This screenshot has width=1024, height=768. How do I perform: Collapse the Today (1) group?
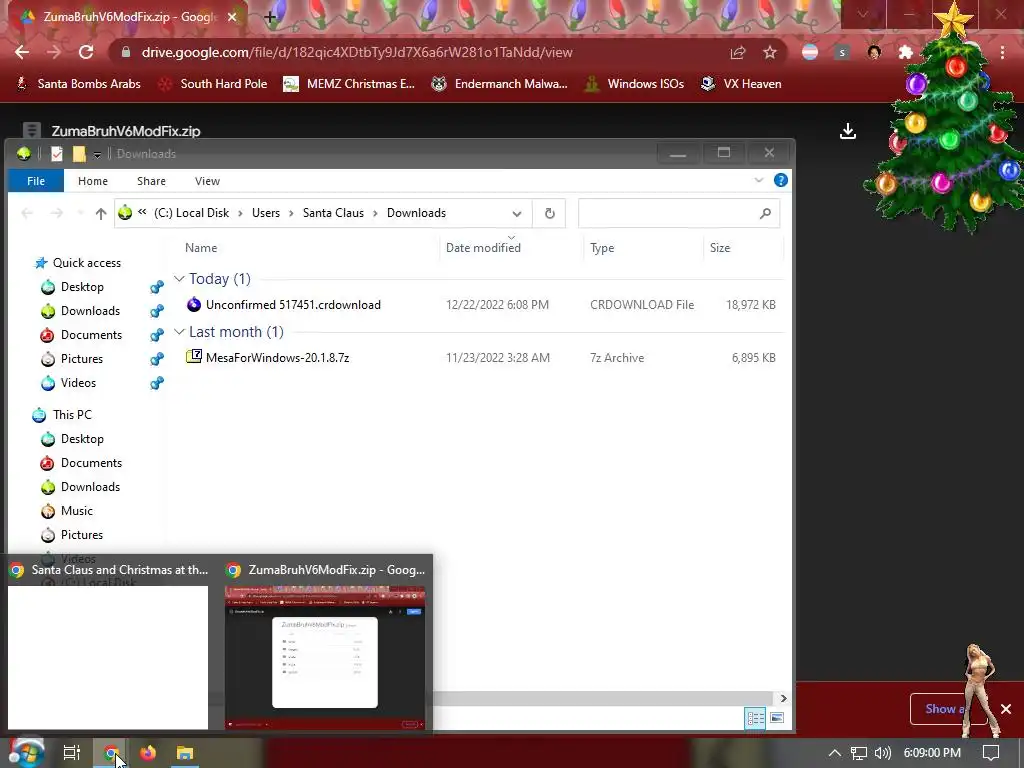(179, 278)
